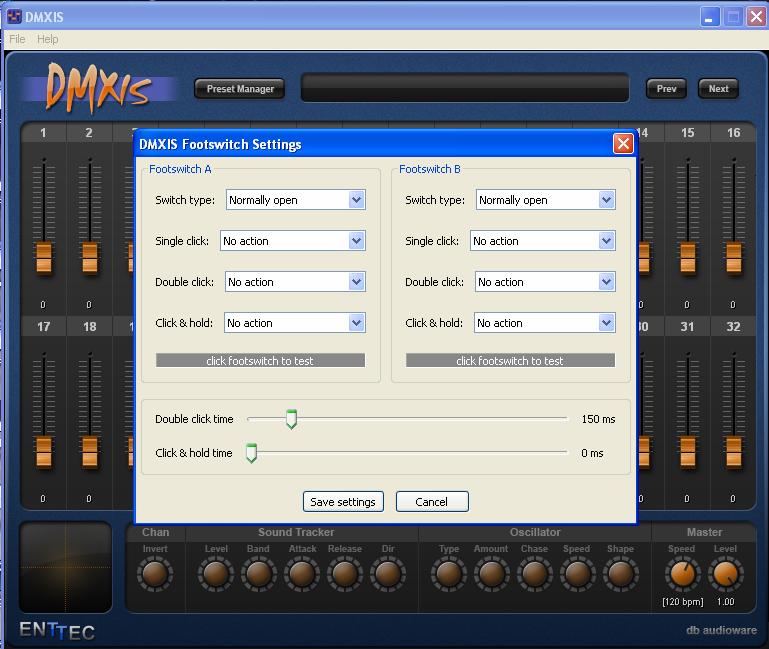This screenshot has height=649, width=769.
Task: Open the File menu
Action: click(17, 39)
